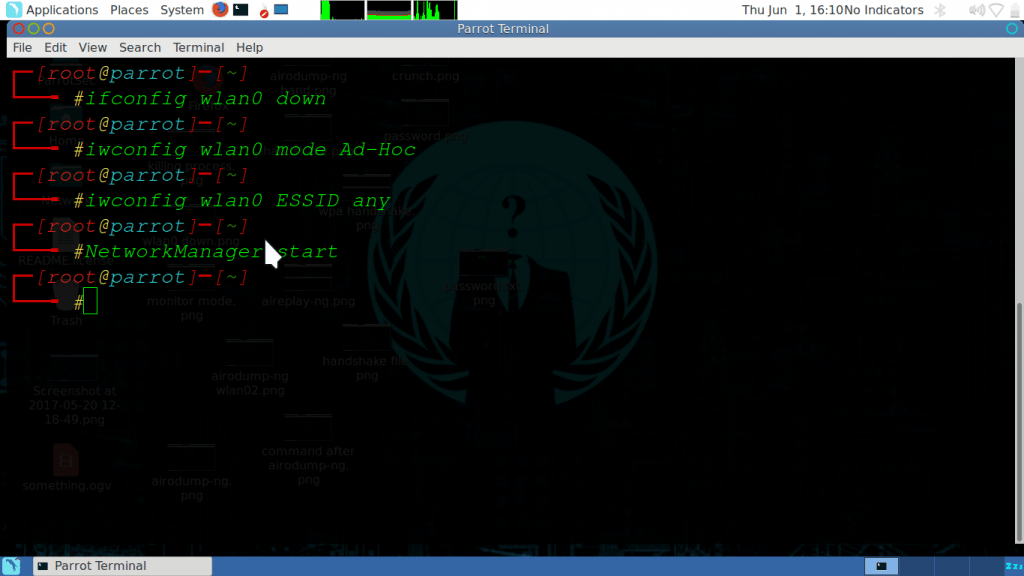Launch Firefox from the top panel
Viewport: 1024px width, 576px height.
[220, 10]
